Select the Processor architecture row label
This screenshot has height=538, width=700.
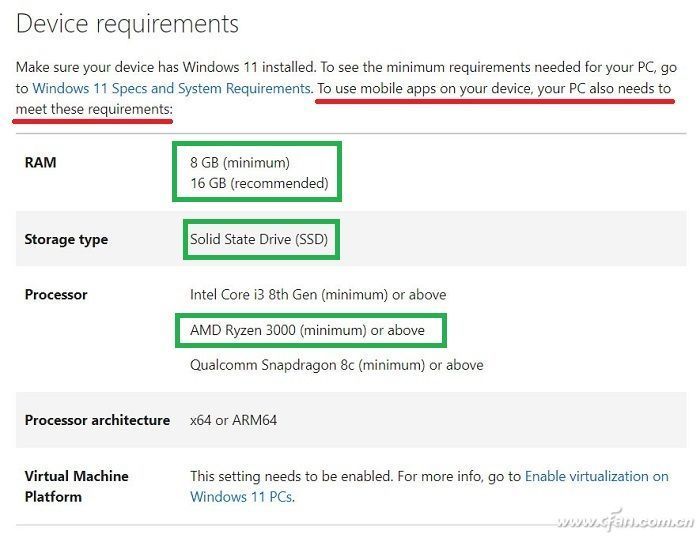tap(97, 420)
